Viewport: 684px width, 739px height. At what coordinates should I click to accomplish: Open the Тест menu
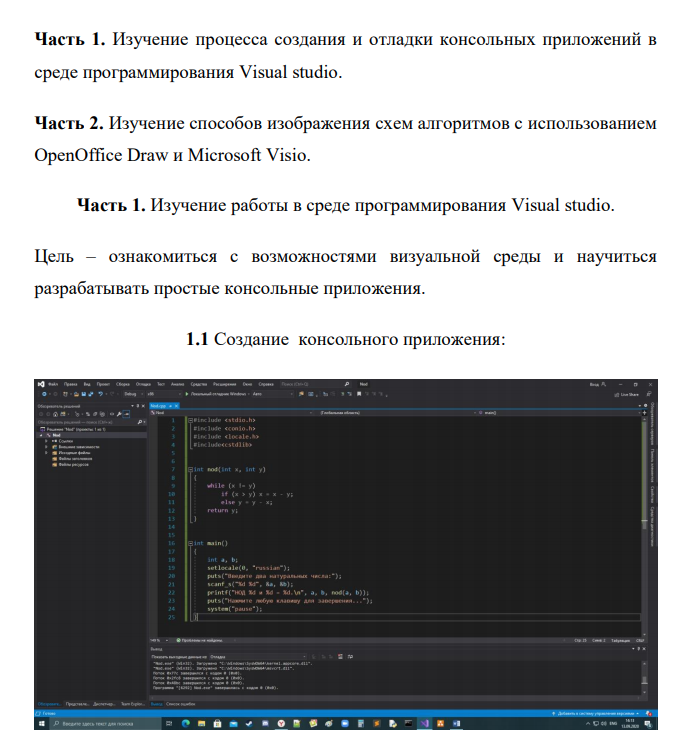(x=161, y=384)
